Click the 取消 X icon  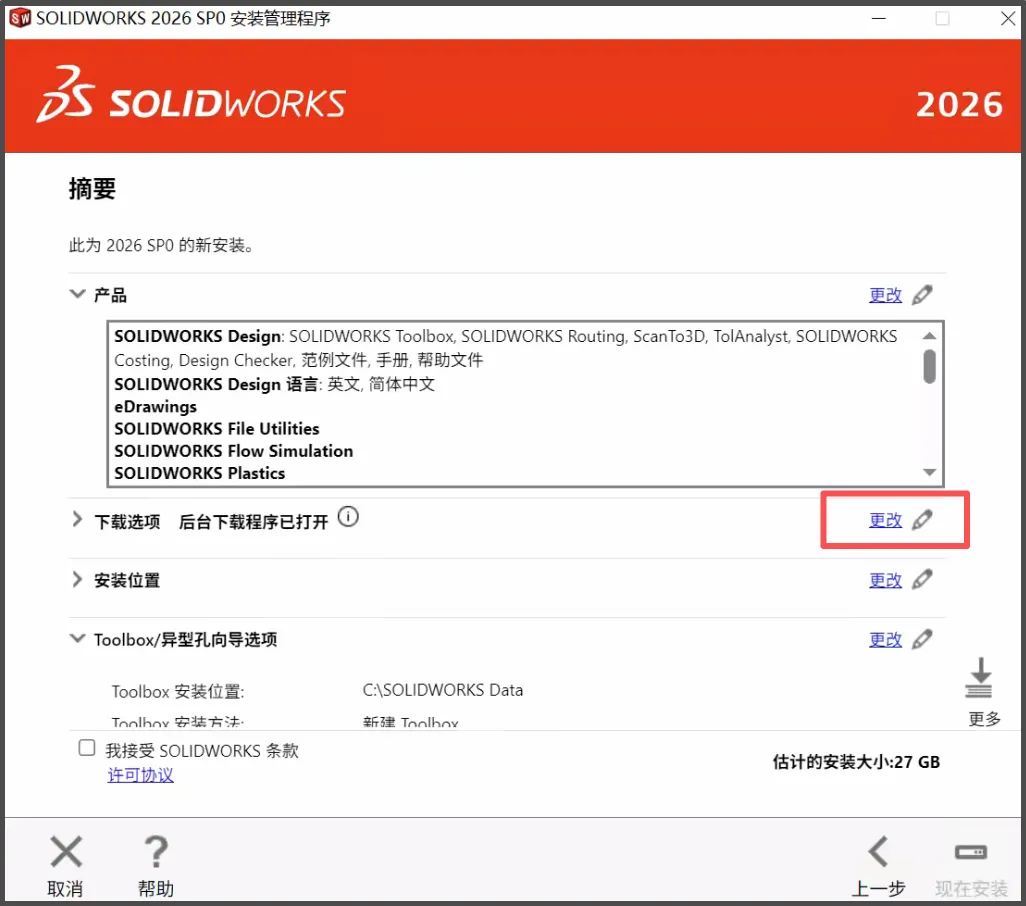pos(66,852)
